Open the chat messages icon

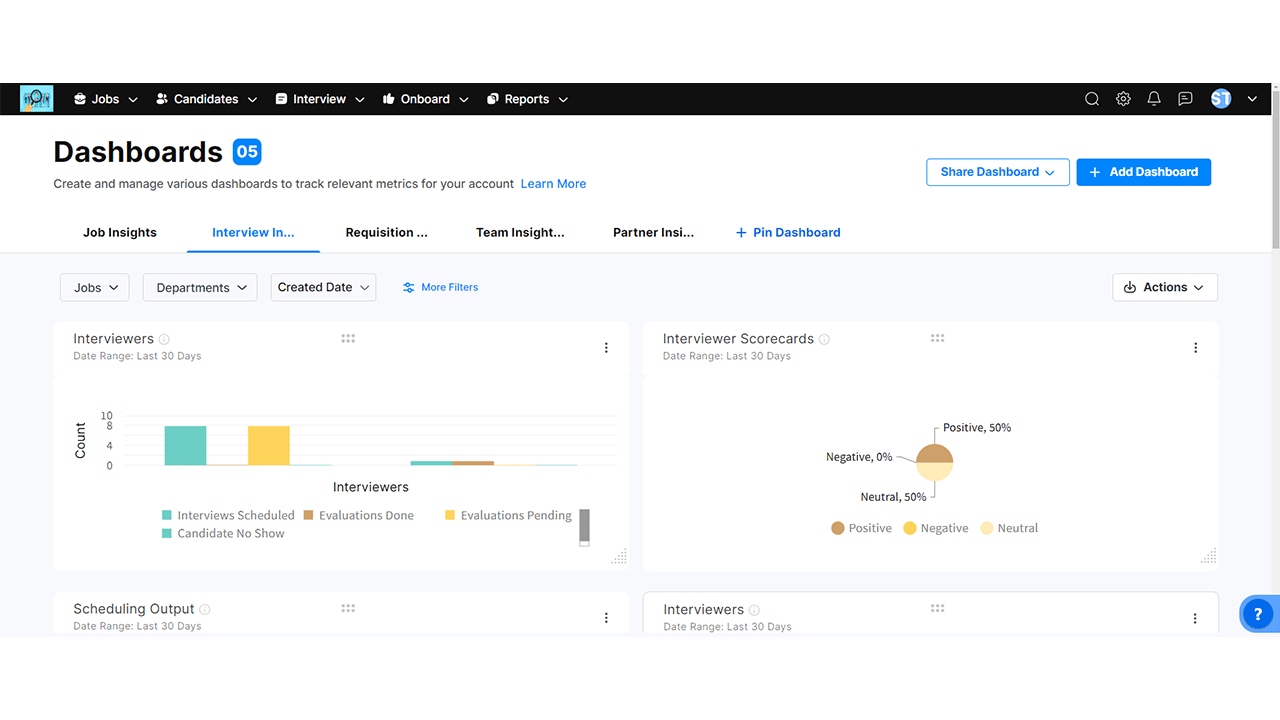(1185, 99)
